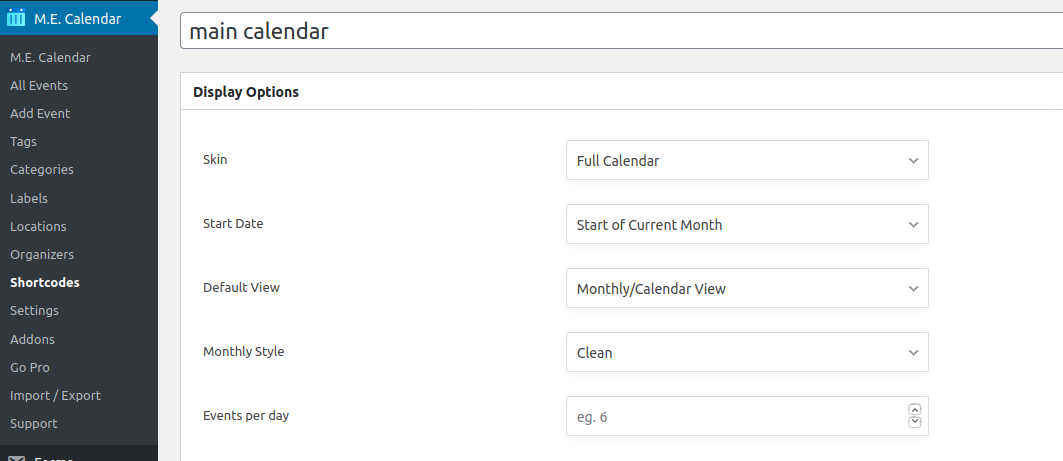Open M.E. Calendar Settings
The image size is (1063, 461).
(x=35, y=310)
